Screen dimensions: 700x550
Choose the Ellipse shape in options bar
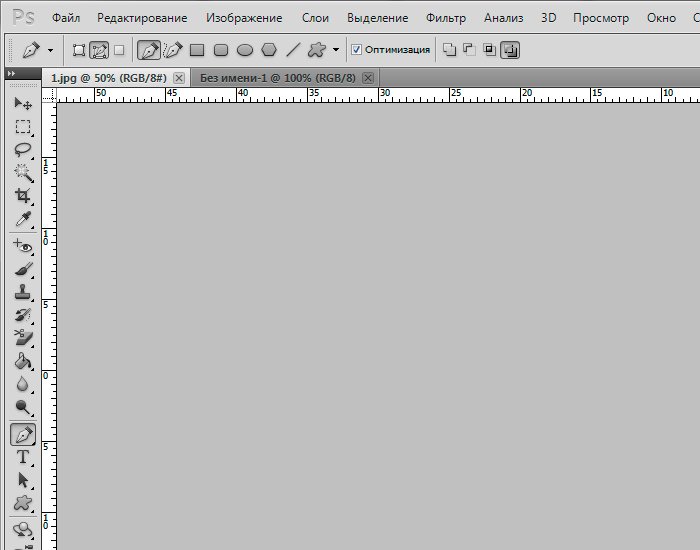pos(245,49)
